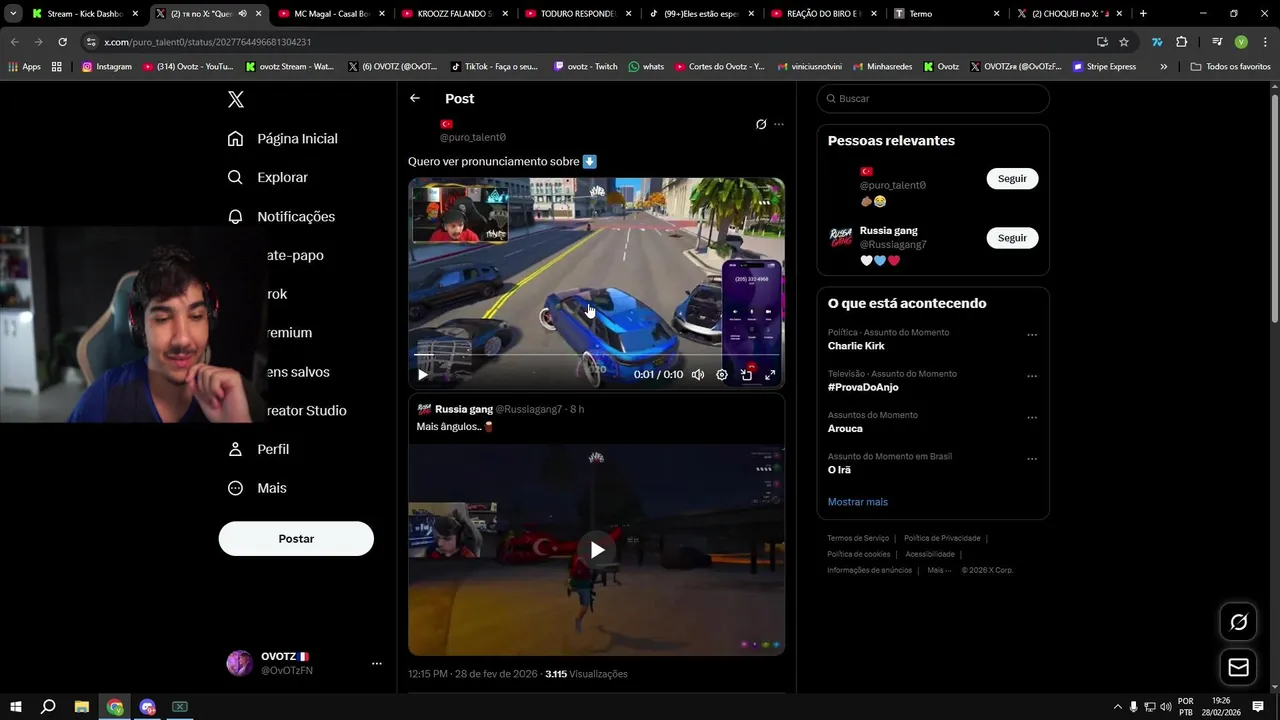
Task: Click the page vertical scrollbar
Action: (1274, 207)
